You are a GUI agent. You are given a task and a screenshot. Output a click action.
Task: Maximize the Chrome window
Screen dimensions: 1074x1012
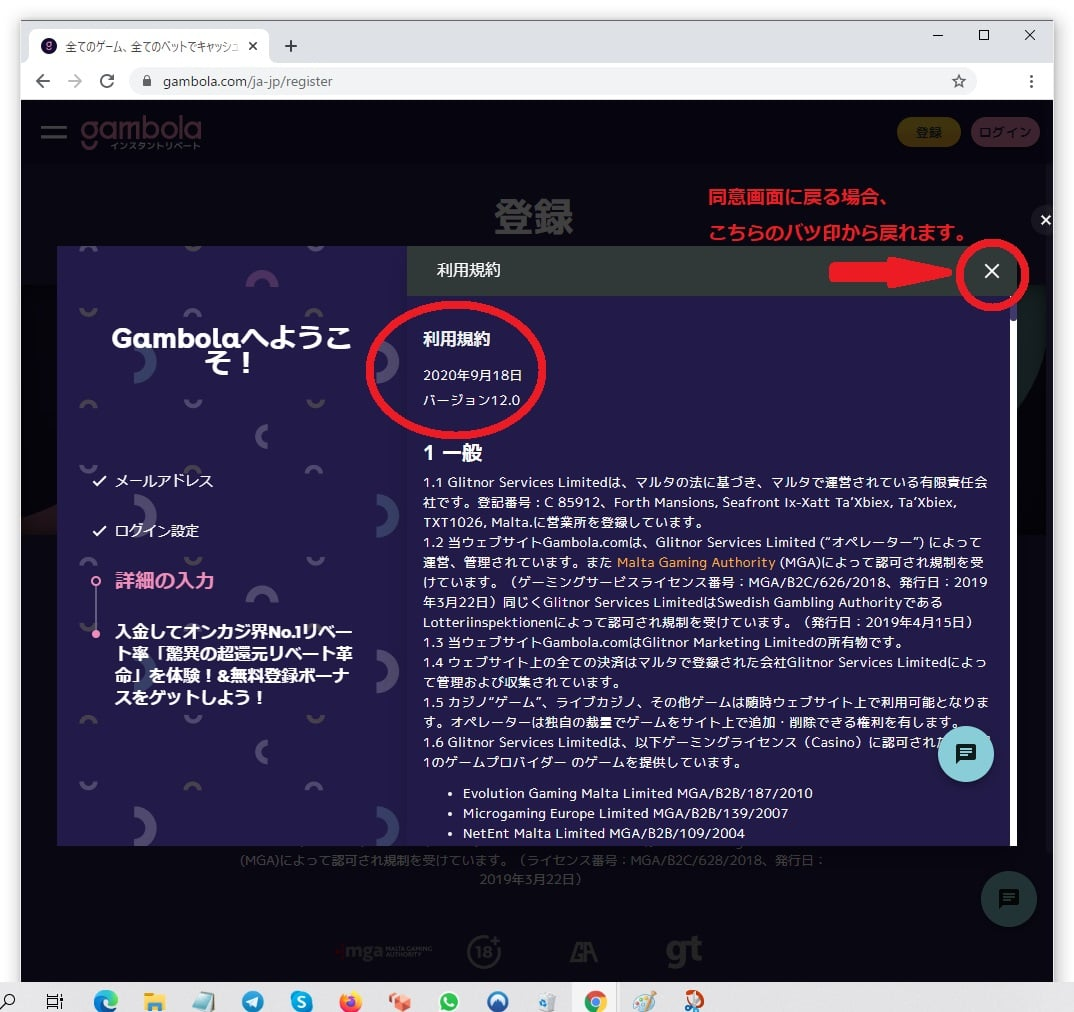pyautogui.click(x=984, y=35)
